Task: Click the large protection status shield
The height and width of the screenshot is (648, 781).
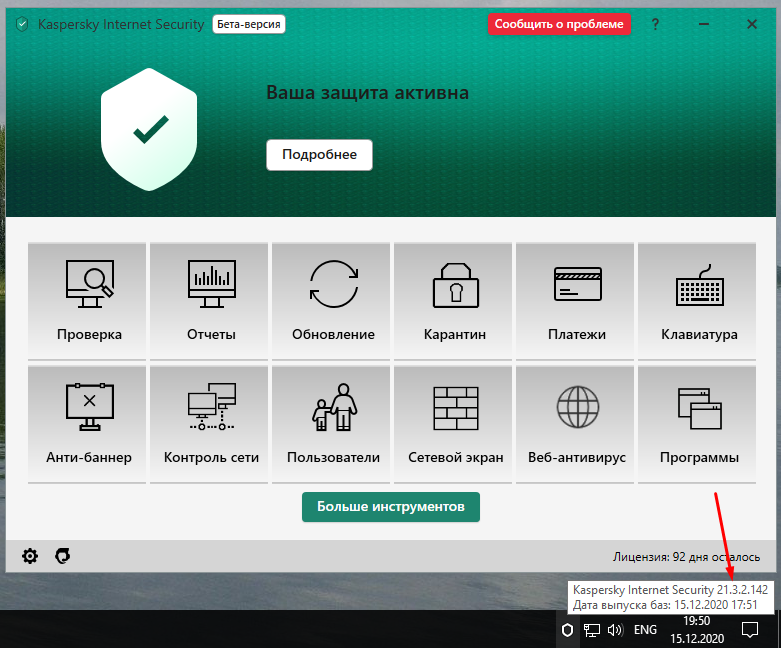Action: click(149, 130)
